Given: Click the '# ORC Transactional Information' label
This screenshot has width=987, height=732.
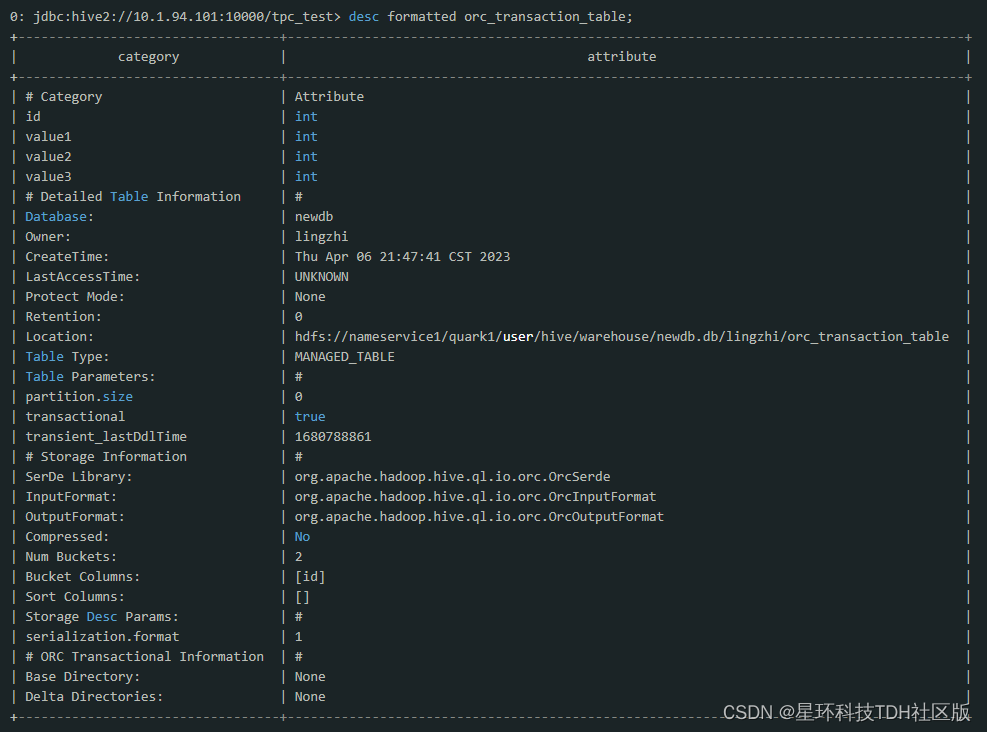Looking at the screenshot, I should [x=144, y=657].
